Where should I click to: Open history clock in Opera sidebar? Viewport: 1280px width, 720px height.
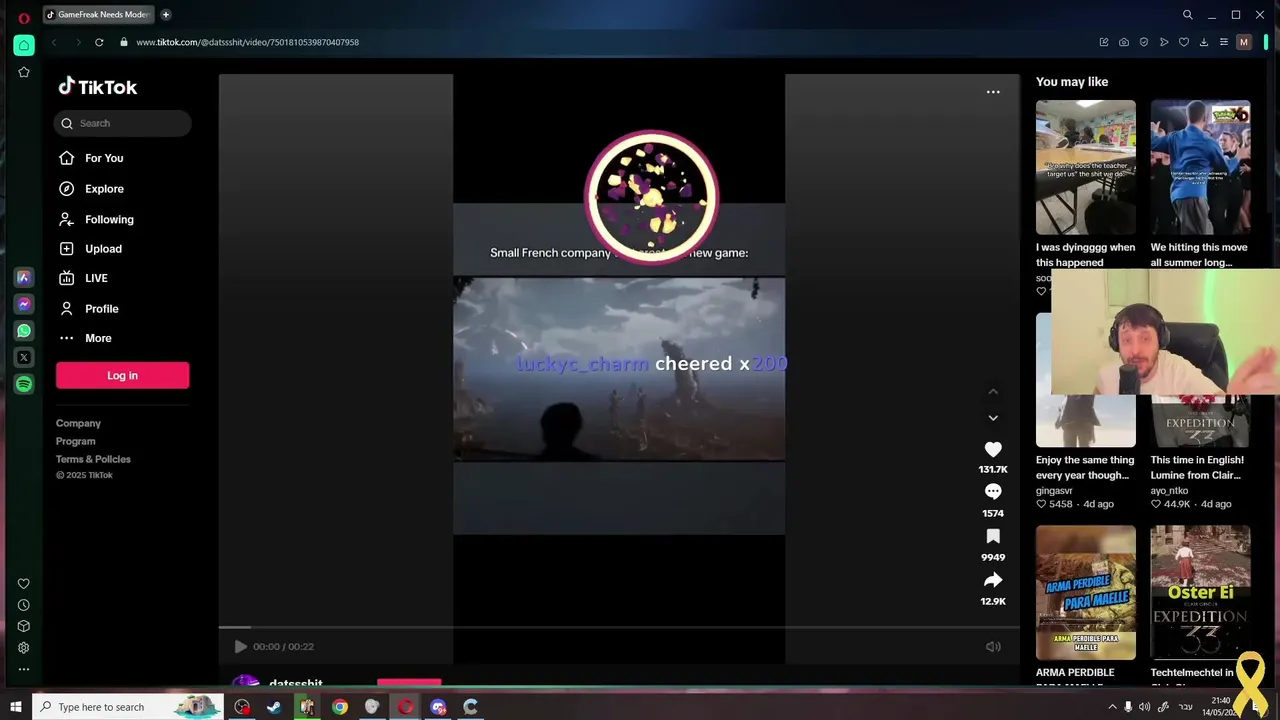[24, 605]
